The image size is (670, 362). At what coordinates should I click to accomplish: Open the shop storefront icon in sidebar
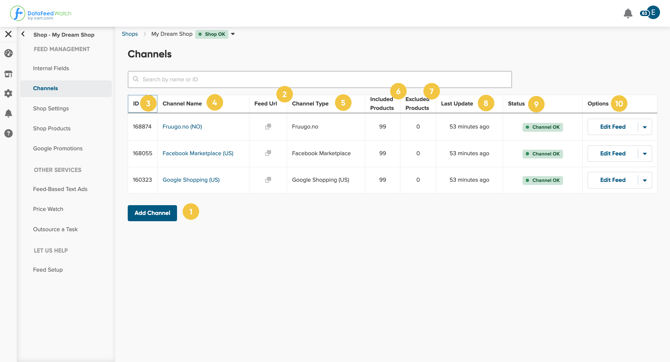coord(8,74)
